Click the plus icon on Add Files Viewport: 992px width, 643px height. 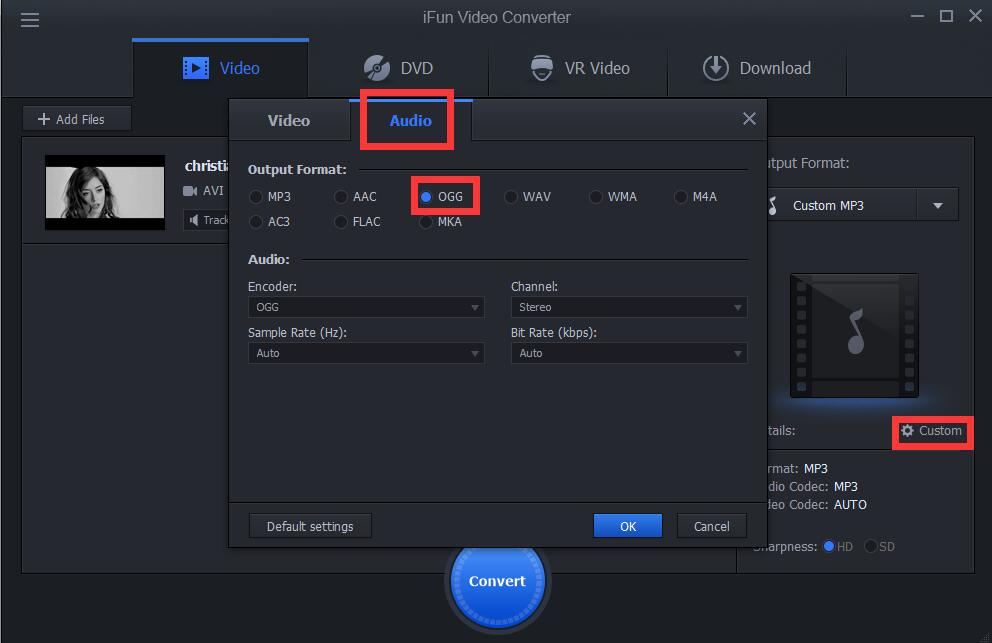tap(44, 119)
